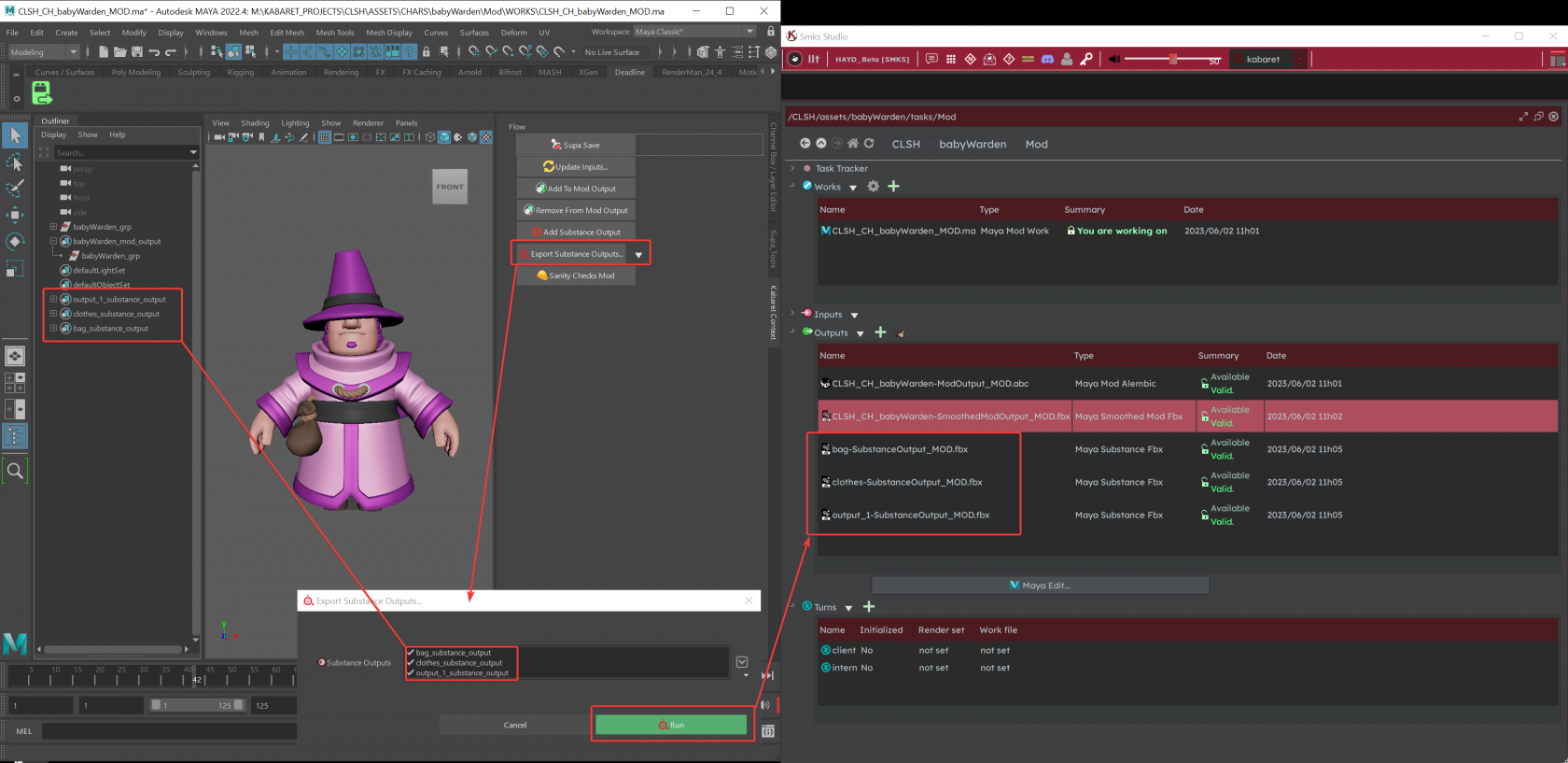This screenshot has height=763, width=1568.
Task: Expand the Task Tracker section
Action: (792, 169)
